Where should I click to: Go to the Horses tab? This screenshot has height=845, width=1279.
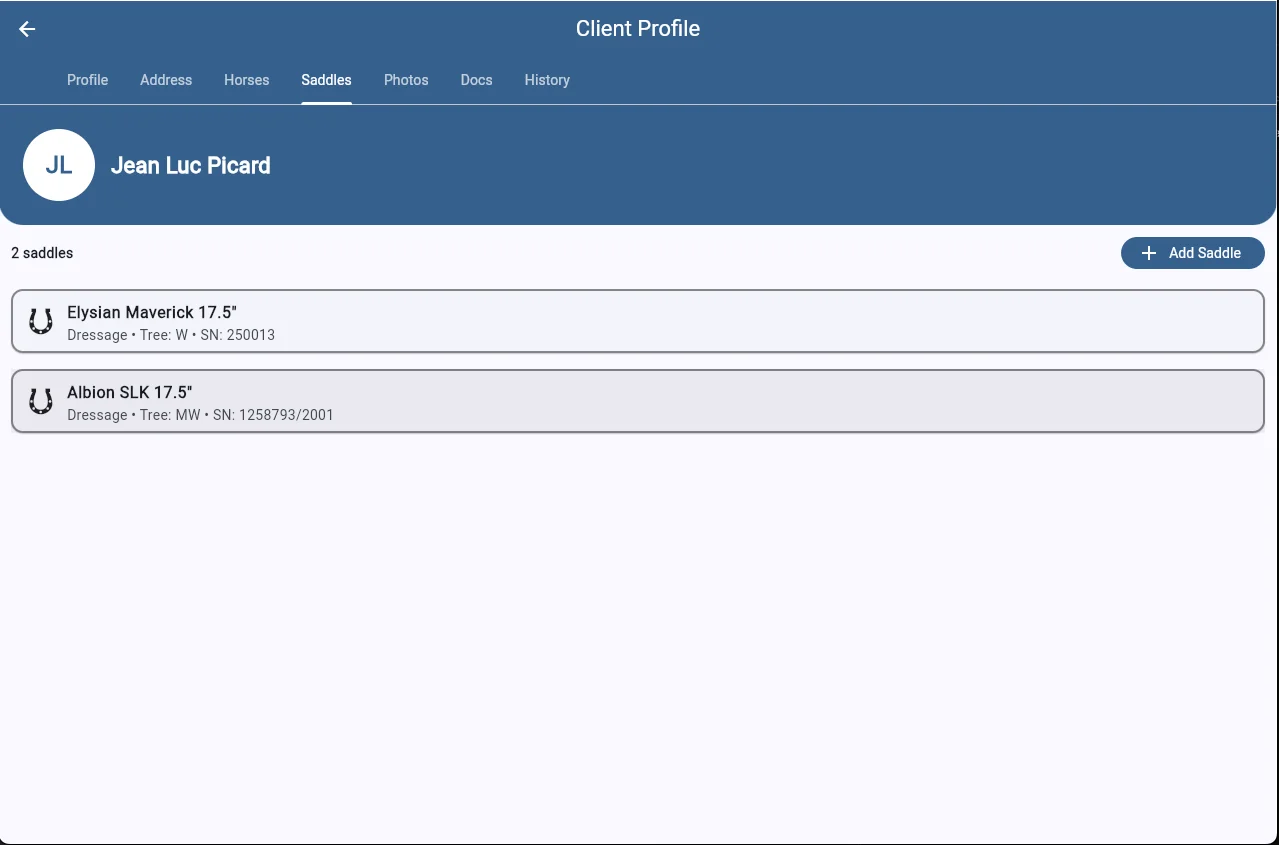pyautogui.click(x=246, y=80)
